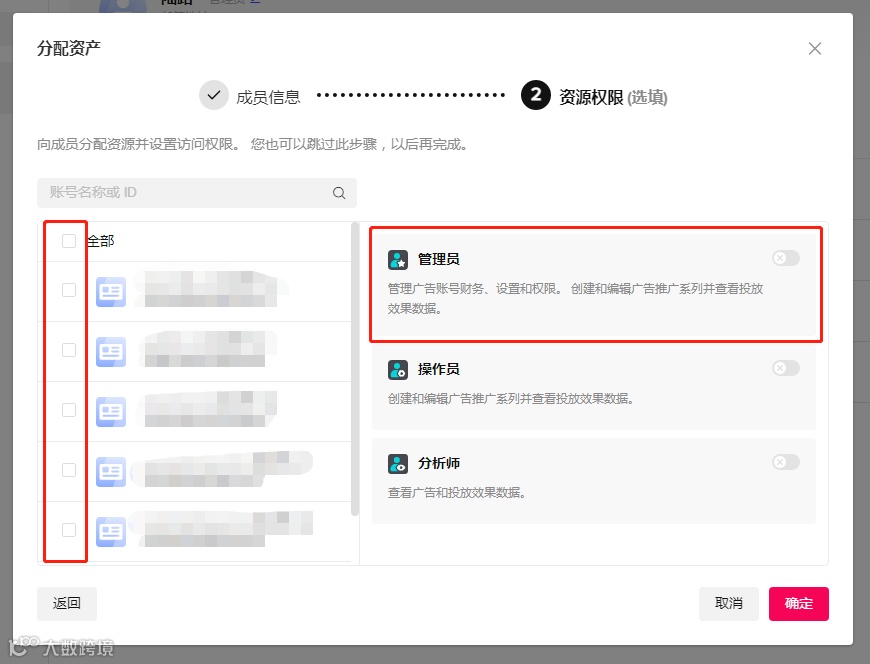Screen dimensions: 870x664
Task: Click the fourth account's card icon
Action: (x=111, y=472)
